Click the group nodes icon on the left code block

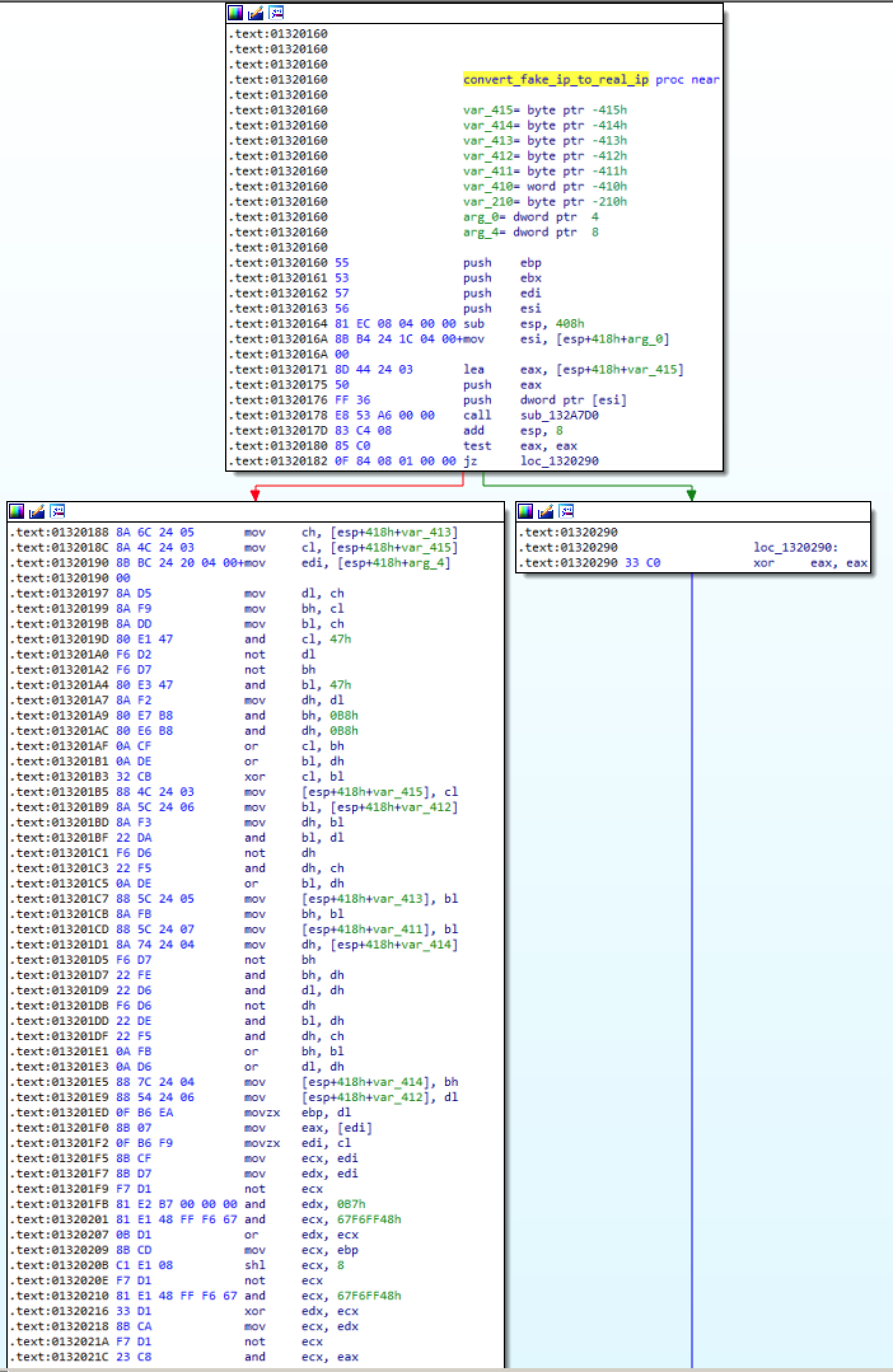[57, 511]
